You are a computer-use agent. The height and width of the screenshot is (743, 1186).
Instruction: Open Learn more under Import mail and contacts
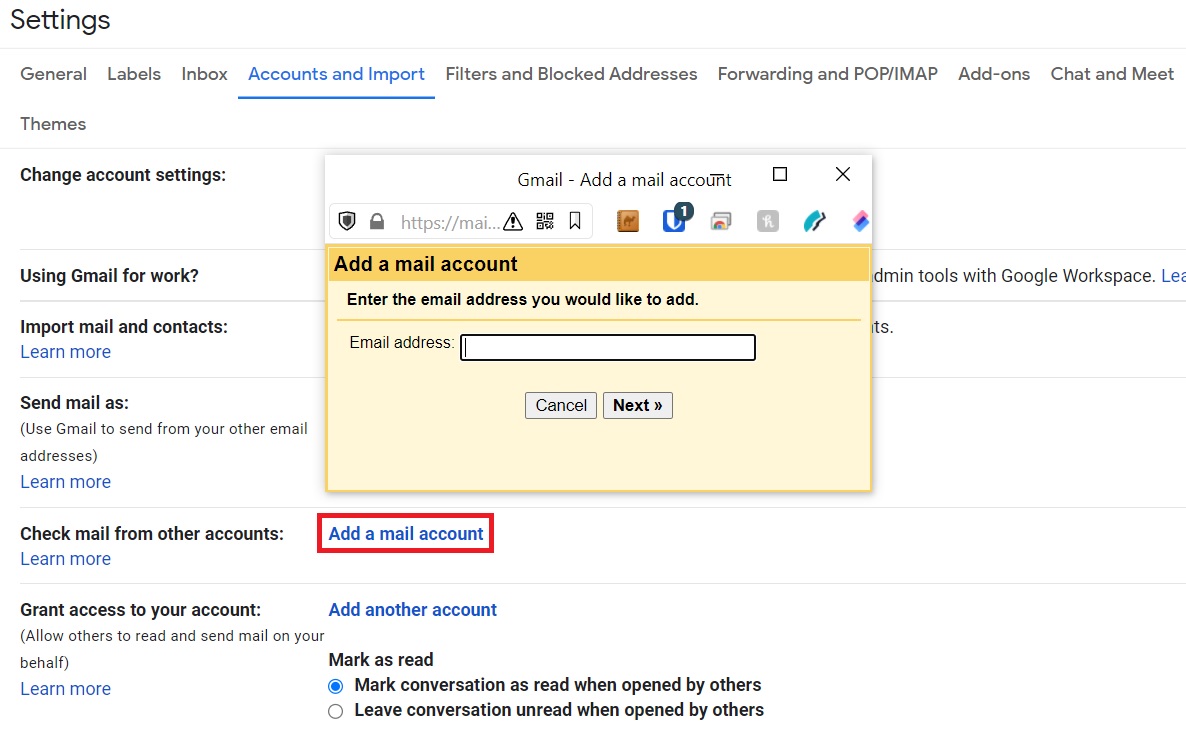[x=66, y=352]
